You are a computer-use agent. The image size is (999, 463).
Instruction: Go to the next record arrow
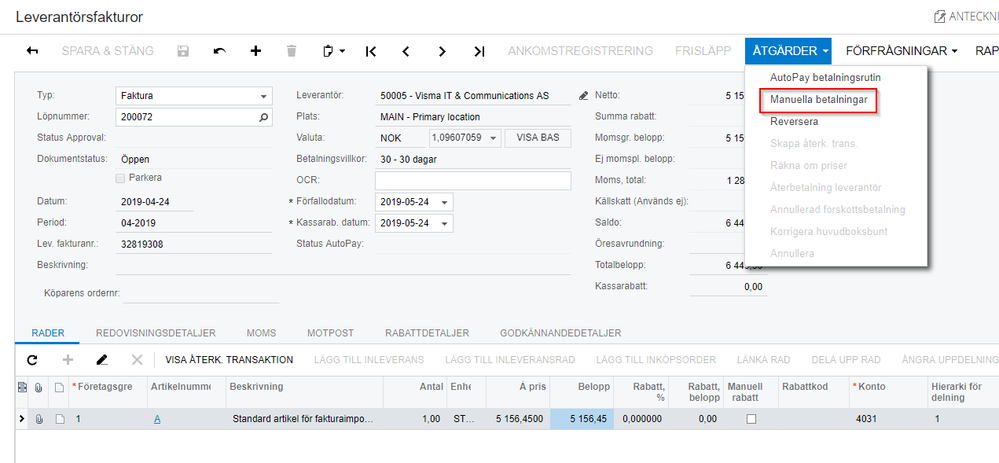442,51
